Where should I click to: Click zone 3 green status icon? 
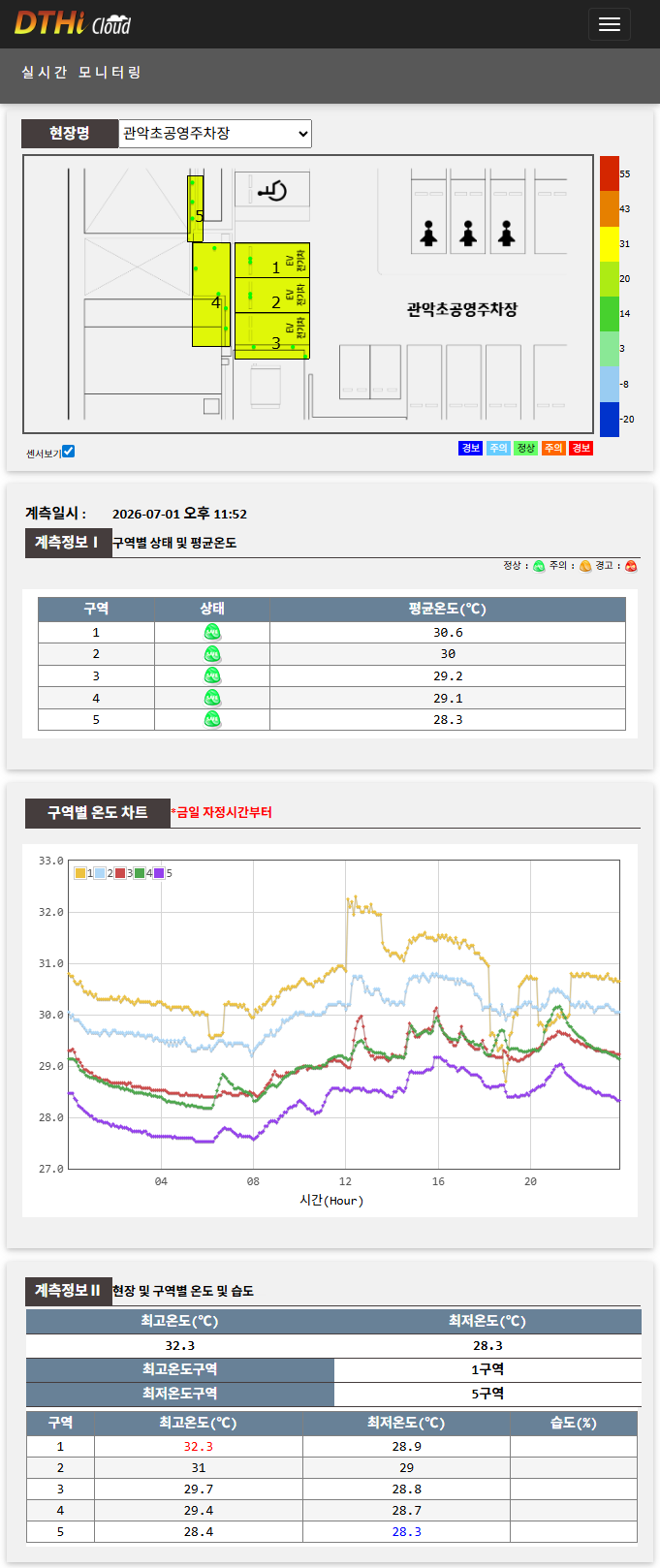[x=212, y=675]
